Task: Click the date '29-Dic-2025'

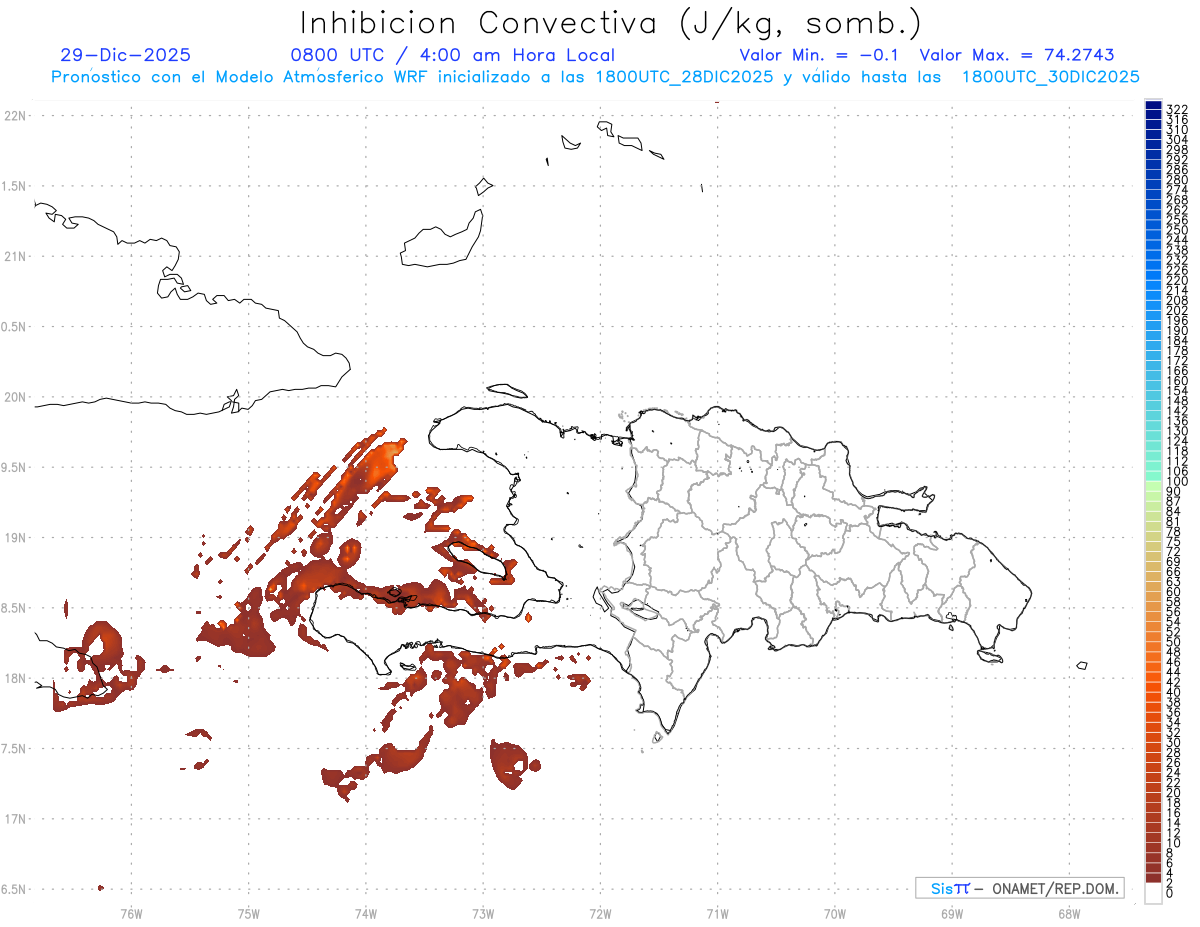Action: [125, 55]
